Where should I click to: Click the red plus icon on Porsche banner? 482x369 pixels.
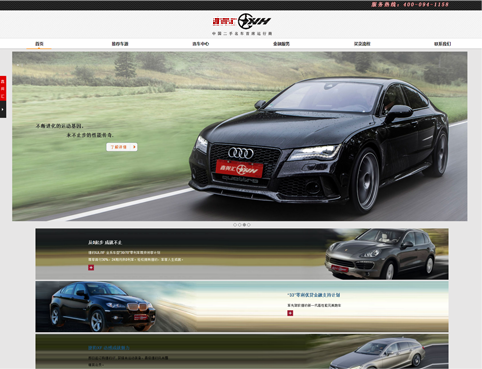click(x=91, y=267)
